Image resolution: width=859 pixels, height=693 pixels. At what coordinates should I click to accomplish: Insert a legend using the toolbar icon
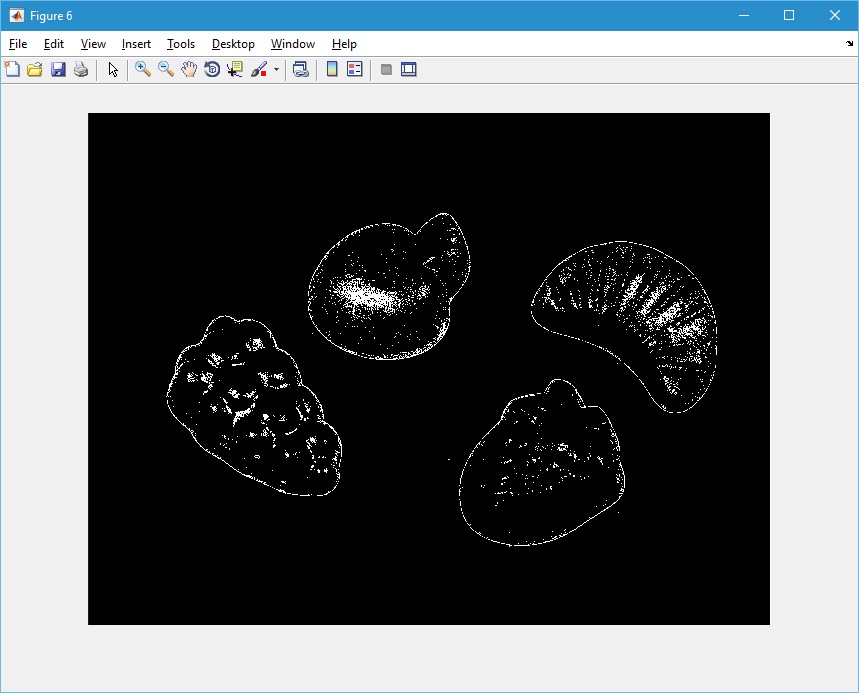pos(355,69)
